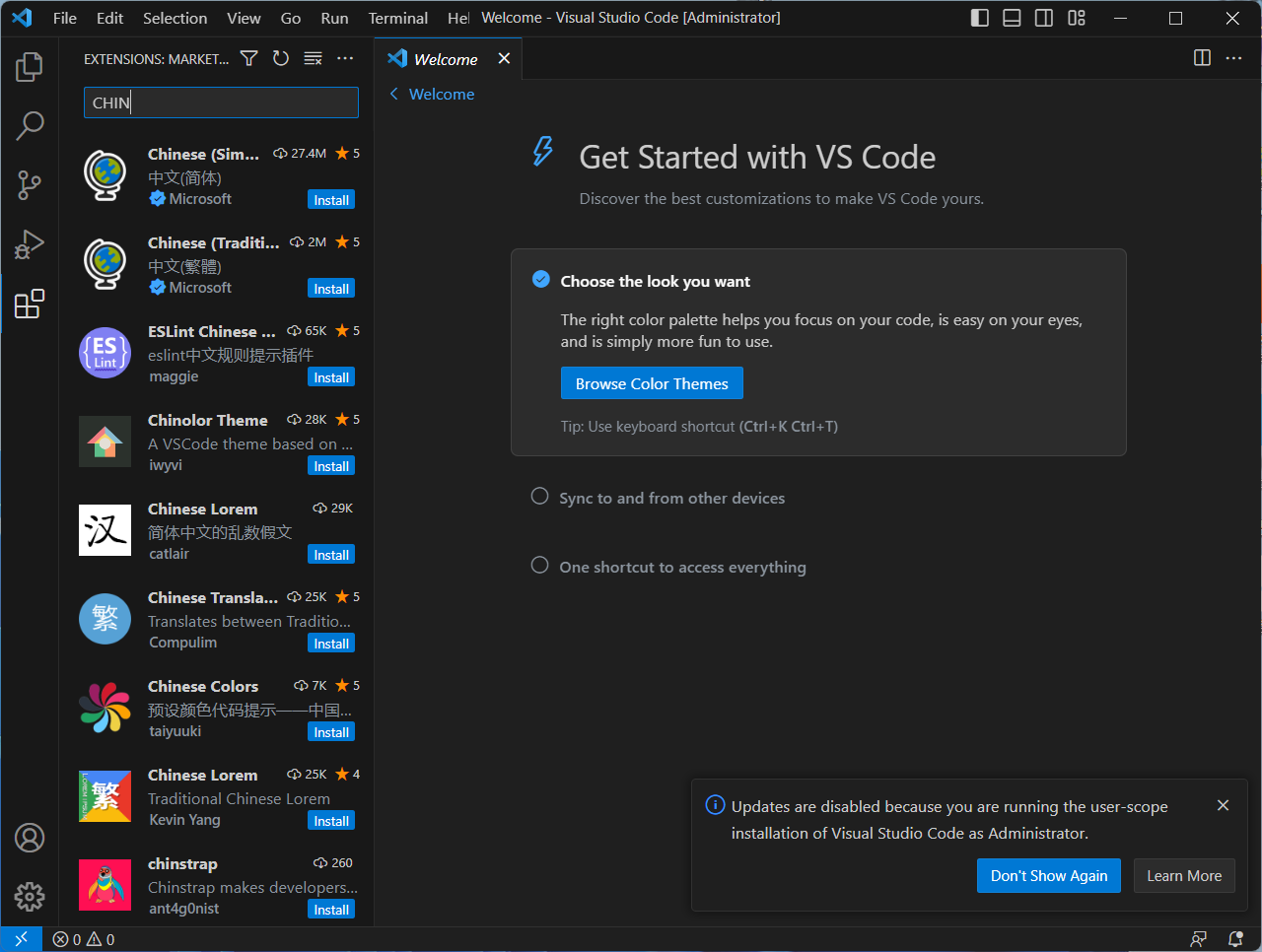The height and width of the screenshot is (952, 1262).
Task: Split the editor right
Action: 1202,58
